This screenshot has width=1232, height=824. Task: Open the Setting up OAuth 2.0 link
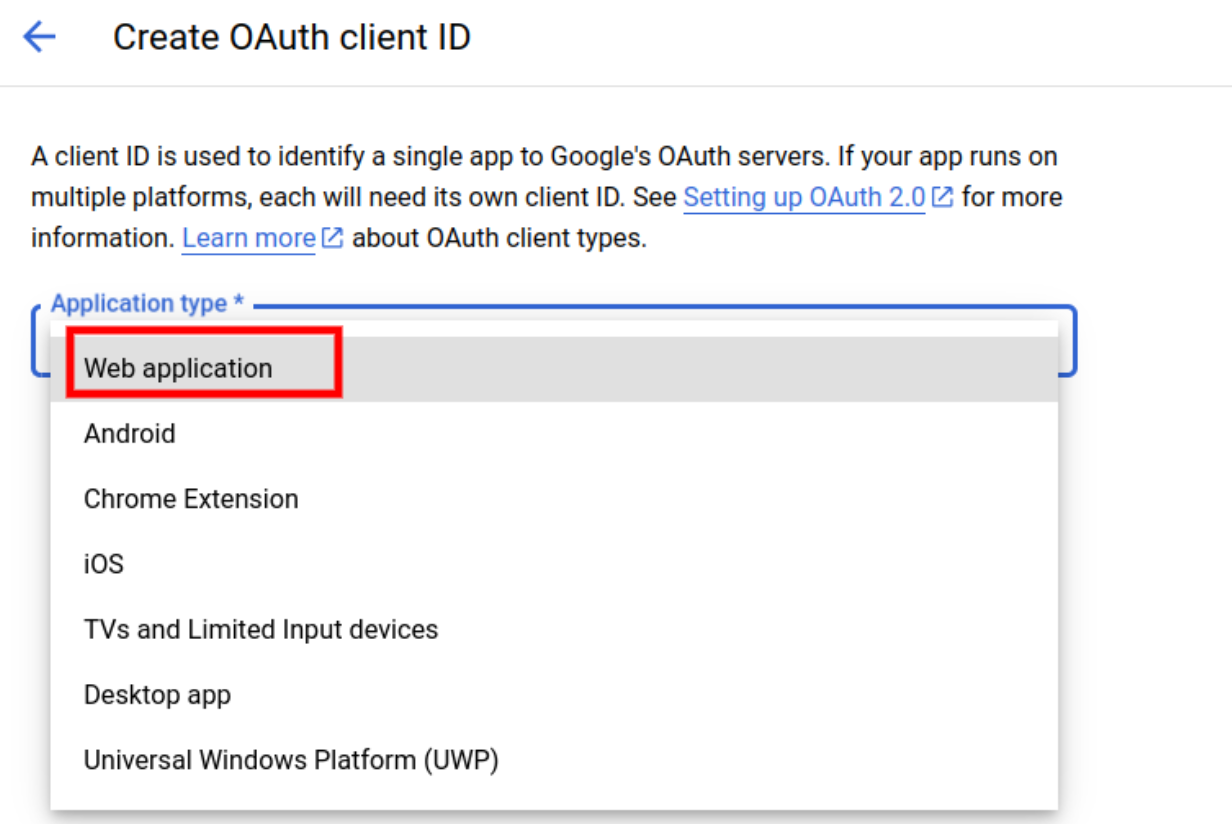[x=804, y=198]
